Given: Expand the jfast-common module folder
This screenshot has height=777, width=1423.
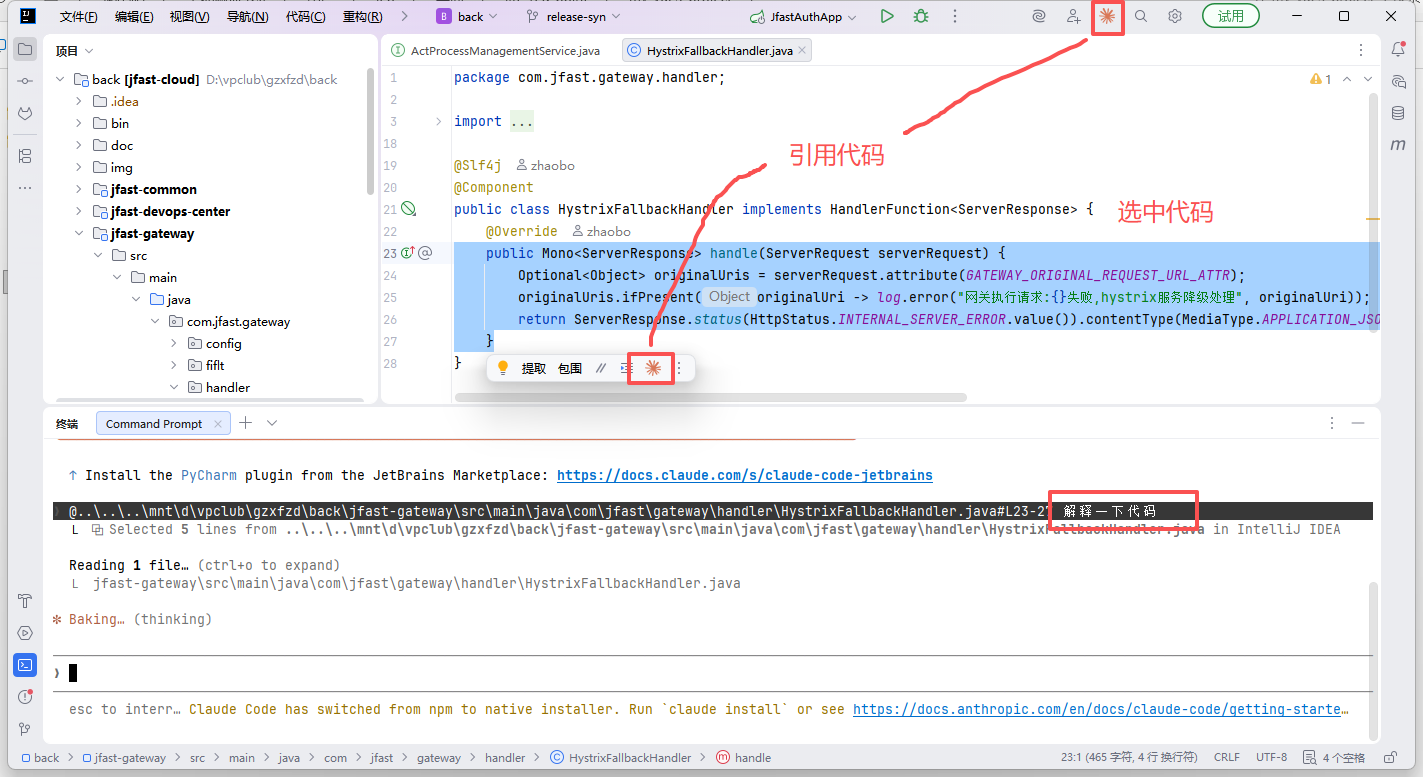Looking at the screenshot, I should click(79, 189).
